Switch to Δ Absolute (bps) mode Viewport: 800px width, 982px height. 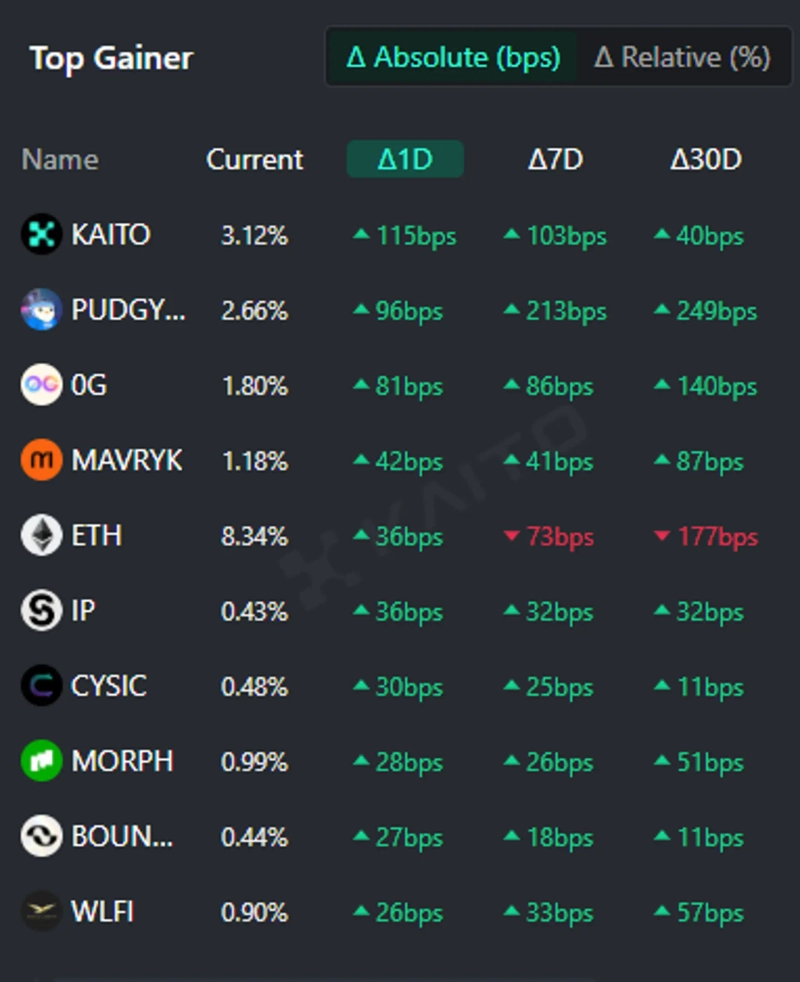tap(453, 57)
